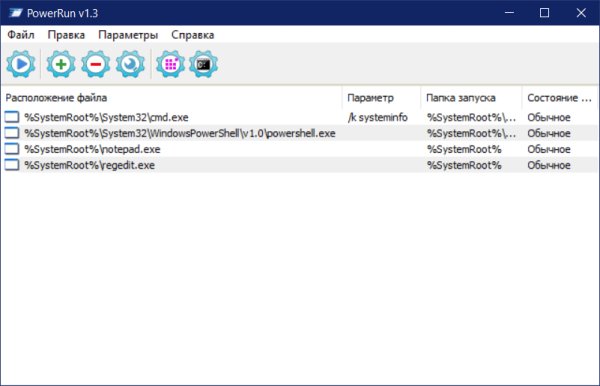
Task: Select the %SystemRoot%\System32\cmd.exe entry
Action: click(106, 117)
